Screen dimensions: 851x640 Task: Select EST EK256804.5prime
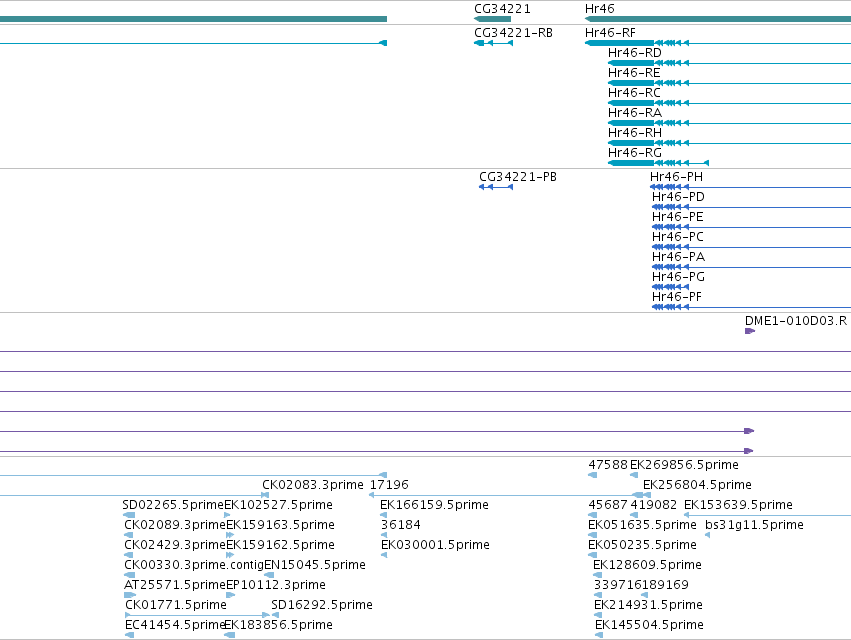pos(697,485)
